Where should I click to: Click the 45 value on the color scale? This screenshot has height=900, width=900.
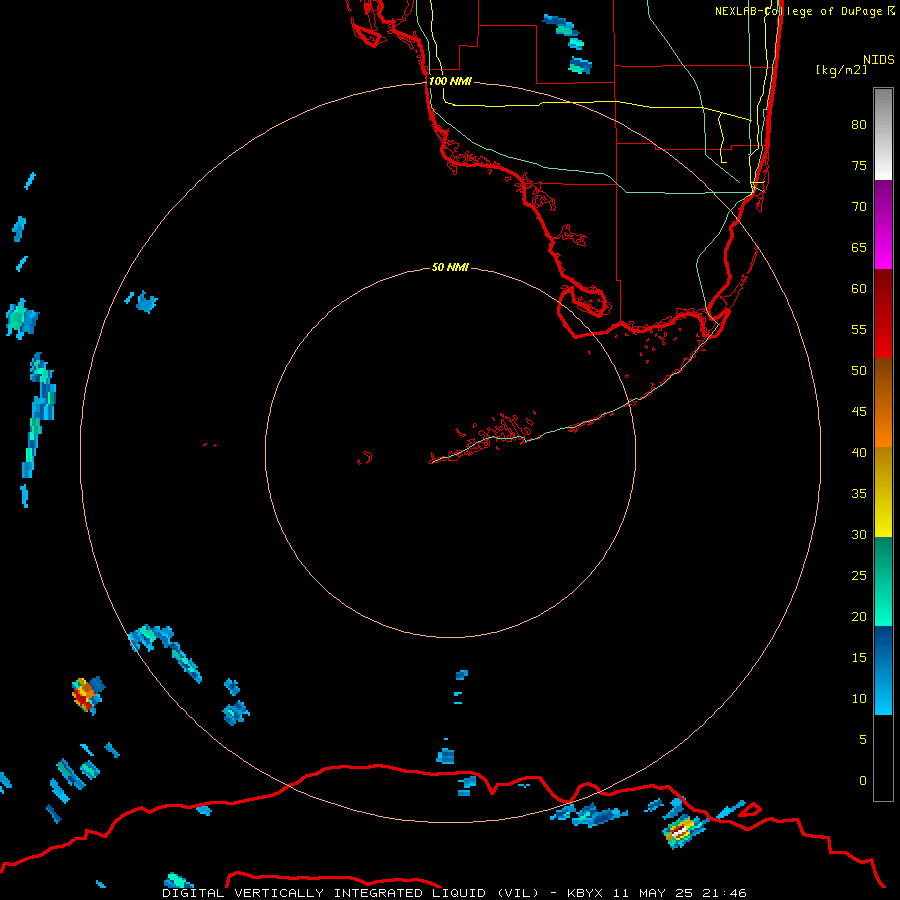tap(859, 412)
